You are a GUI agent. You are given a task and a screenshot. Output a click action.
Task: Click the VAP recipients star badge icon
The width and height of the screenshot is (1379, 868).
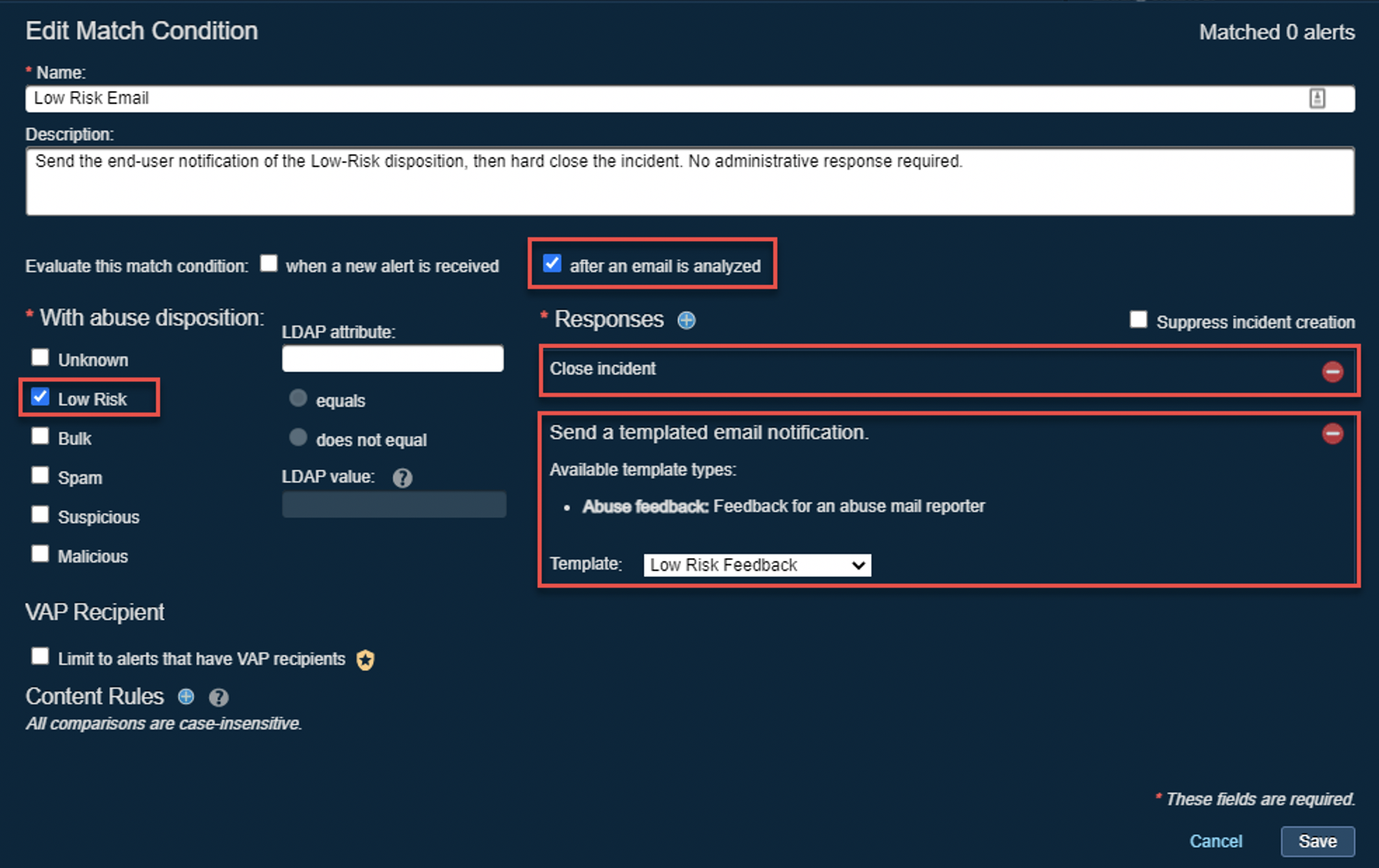coord(365,659)
